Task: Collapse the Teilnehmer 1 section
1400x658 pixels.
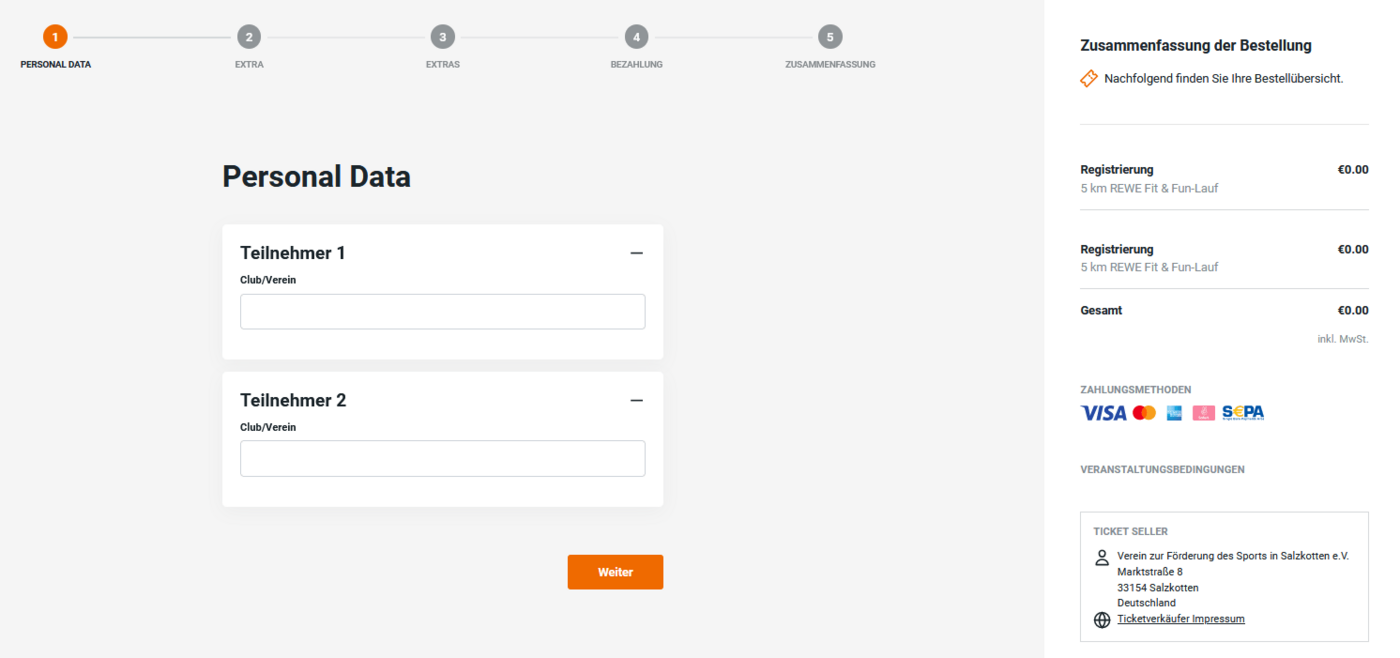Action: click(x=636, y=253)
